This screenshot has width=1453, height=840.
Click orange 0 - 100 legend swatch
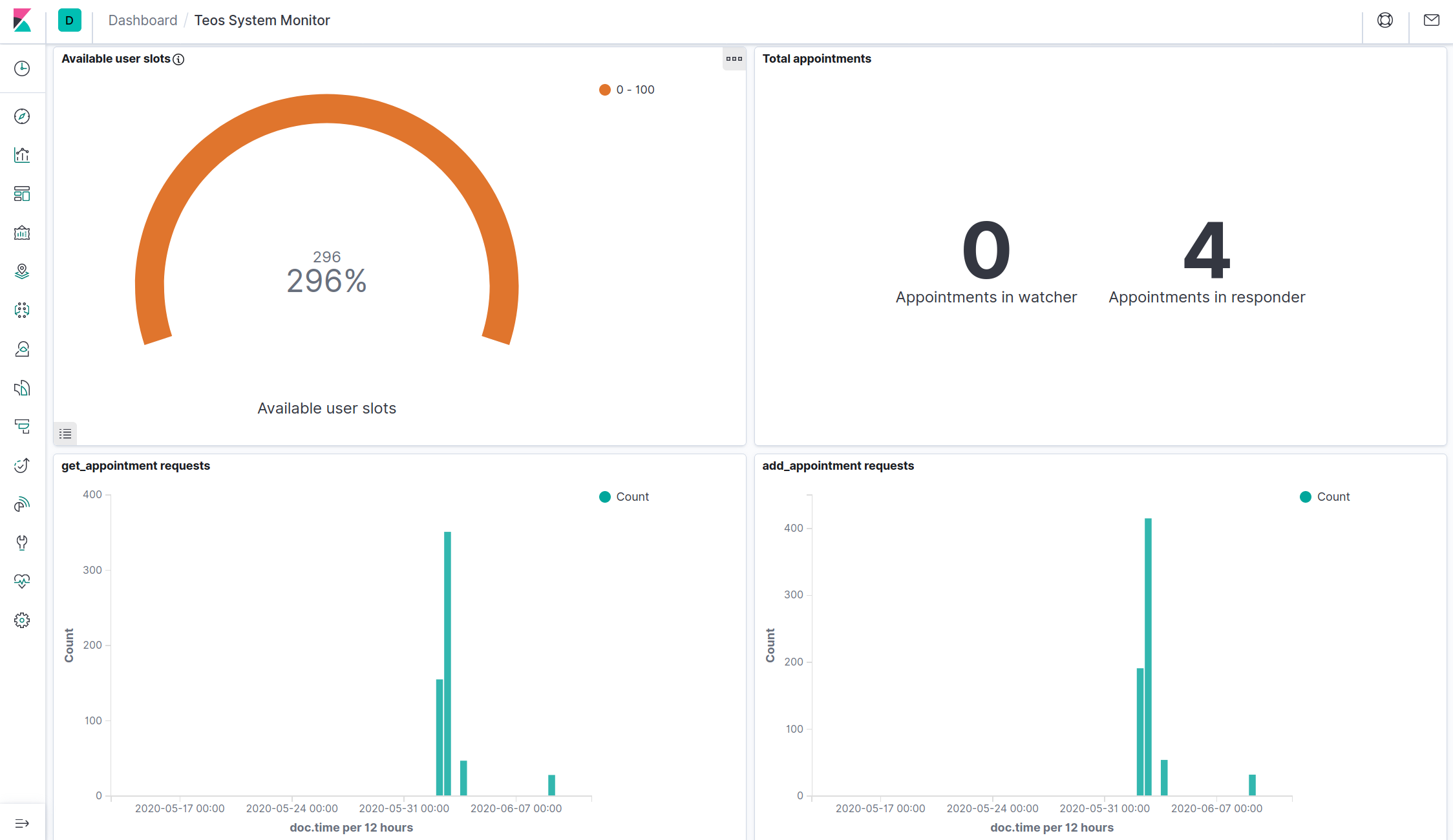coord(605,90)
